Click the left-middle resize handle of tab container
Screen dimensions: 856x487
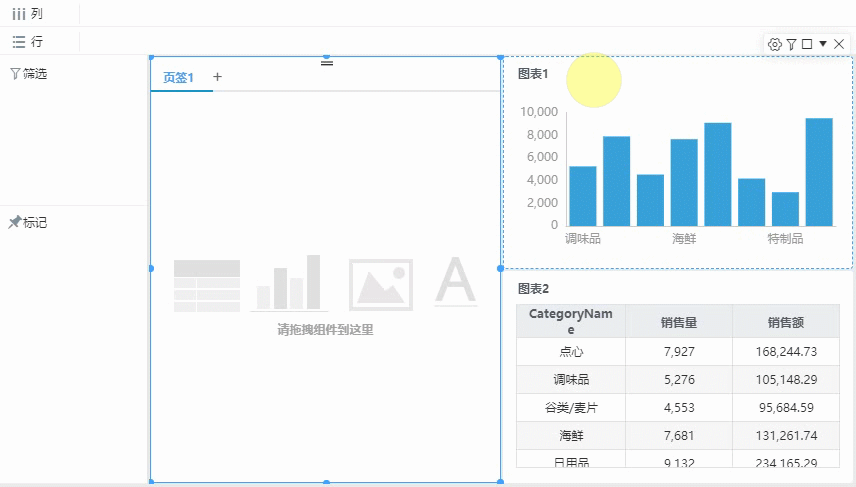click(151, 269)
